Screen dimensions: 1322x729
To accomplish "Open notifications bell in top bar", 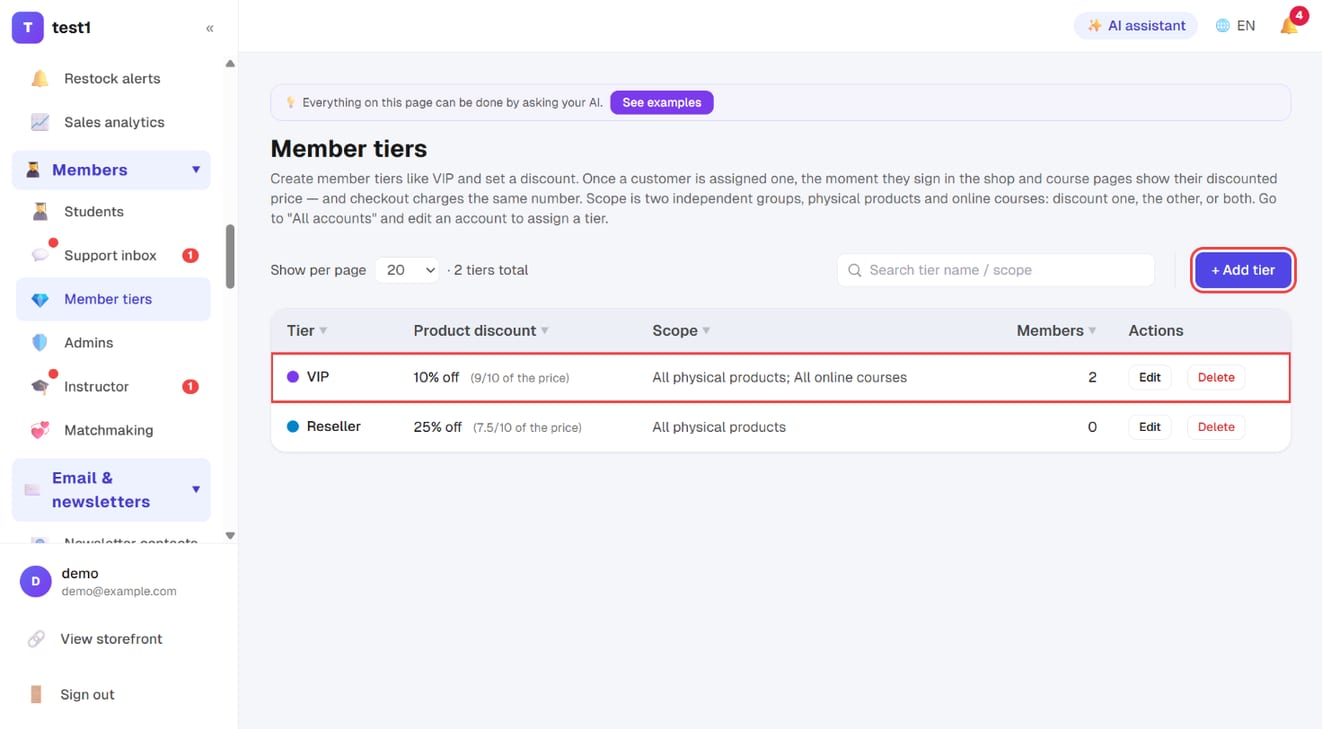I will [1289, 26].
